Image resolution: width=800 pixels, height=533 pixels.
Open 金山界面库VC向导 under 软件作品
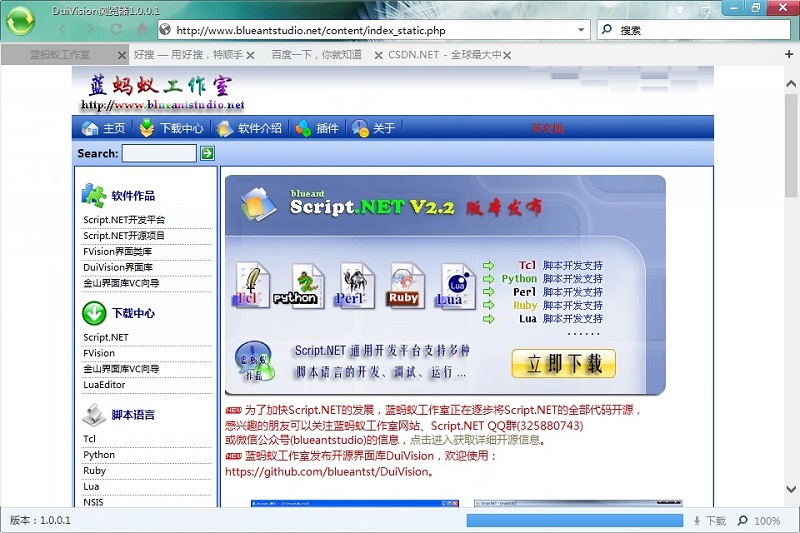(121, 283)
